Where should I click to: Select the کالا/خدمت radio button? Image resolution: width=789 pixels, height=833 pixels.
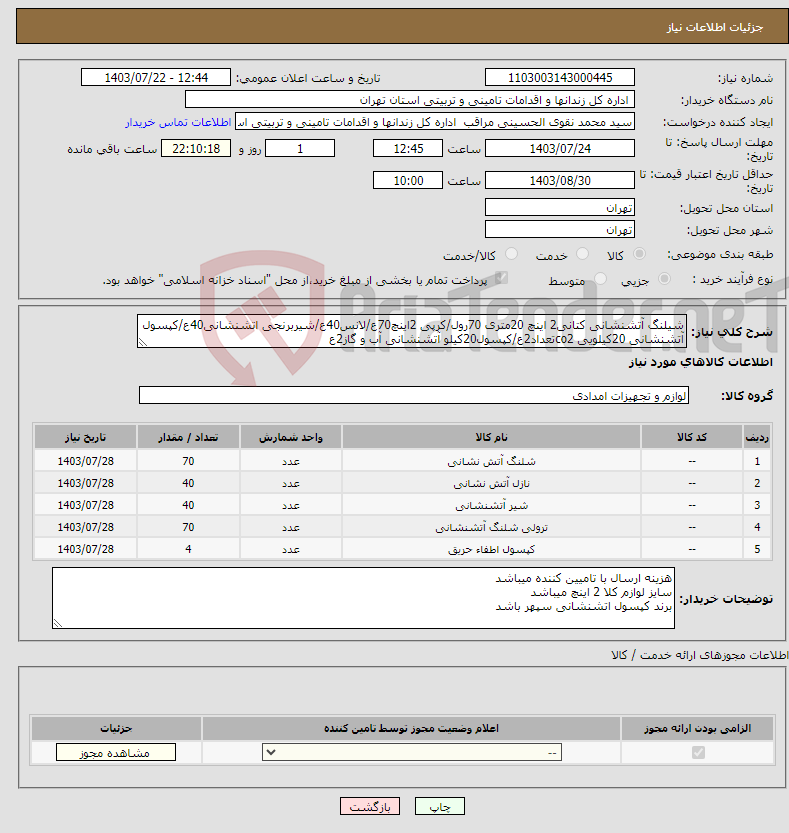pos(511,254)
